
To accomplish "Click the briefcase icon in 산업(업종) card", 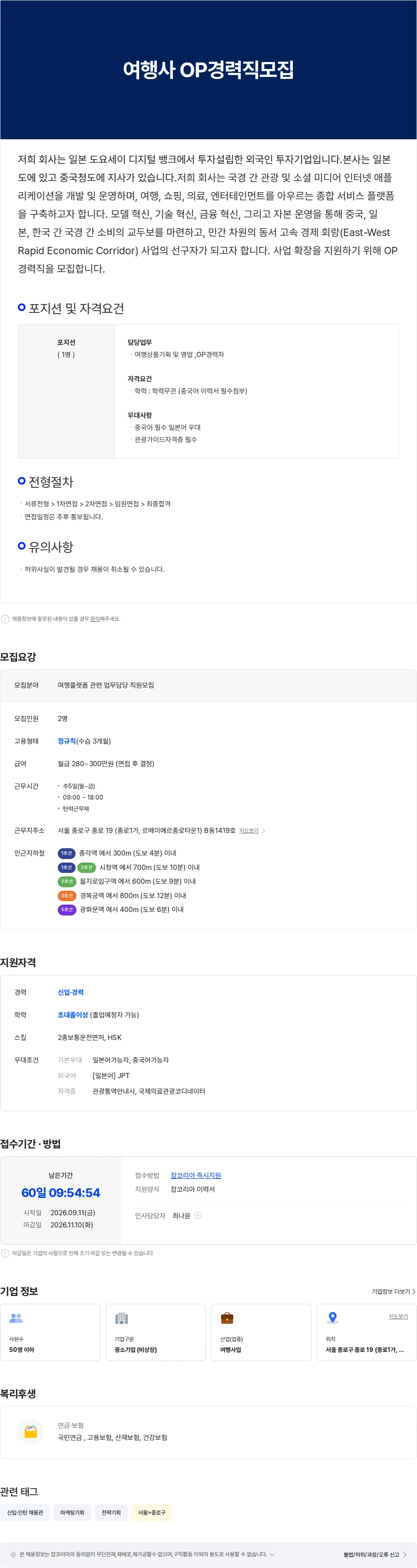I will point(227,1319).
